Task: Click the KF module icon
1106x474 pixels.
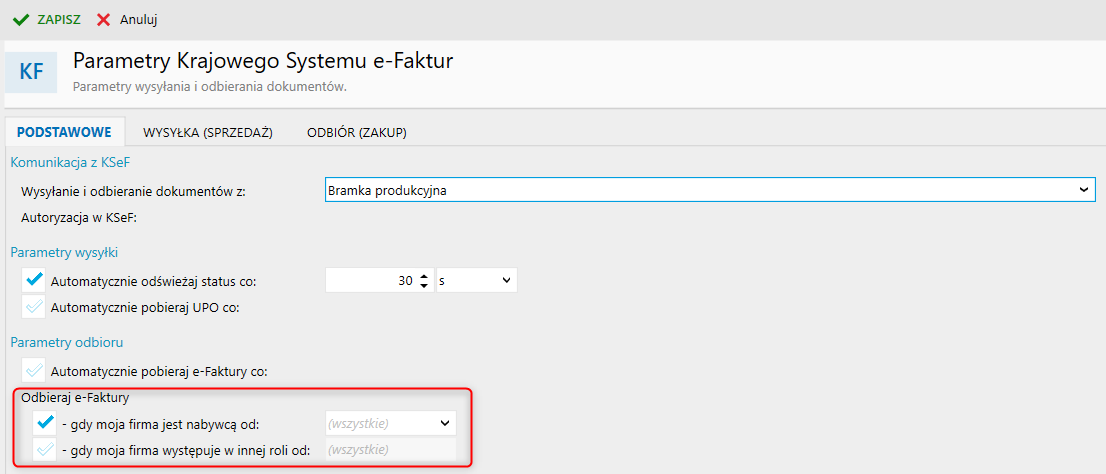Action: click(x=31, y=72)
